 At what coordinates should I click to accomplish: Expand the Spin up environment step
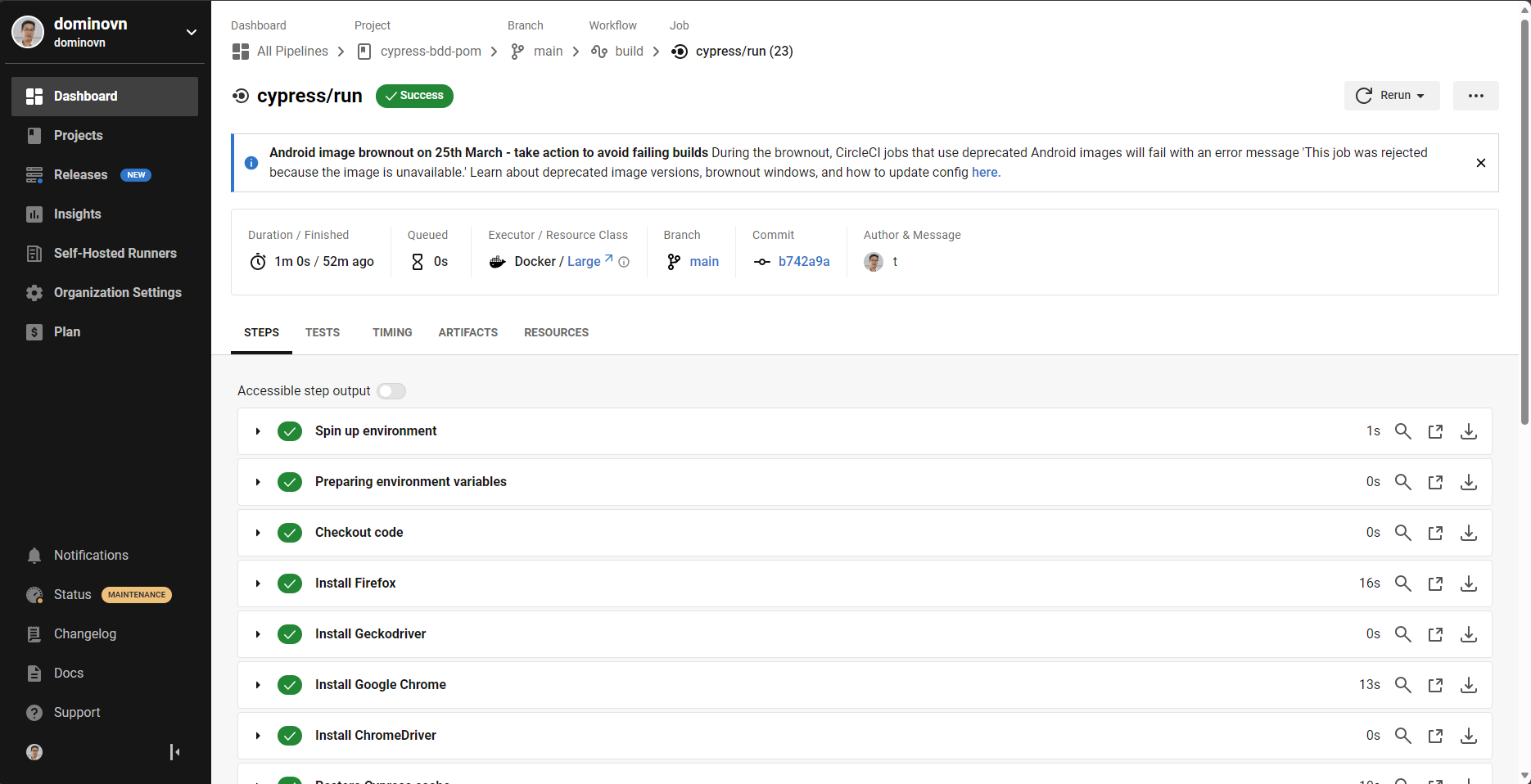(x=258, y=431)
